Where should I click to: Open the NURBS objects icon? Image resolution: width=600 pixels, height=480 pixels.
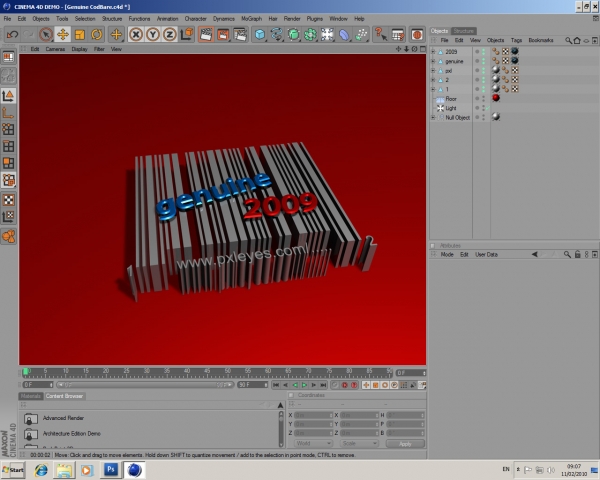[293, 35]
